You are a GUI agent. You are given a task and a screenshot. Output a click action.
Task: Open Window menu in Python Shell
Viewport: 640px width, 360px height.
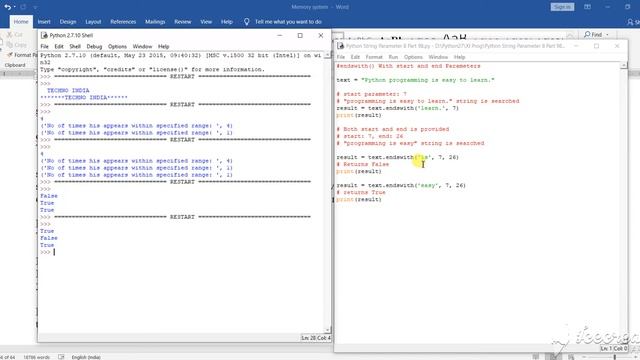point(142,47)
